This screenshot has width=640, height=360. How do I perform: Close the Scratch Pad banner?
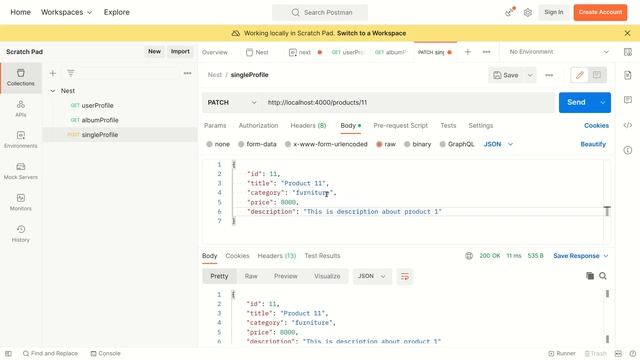[x=627, y=33]
